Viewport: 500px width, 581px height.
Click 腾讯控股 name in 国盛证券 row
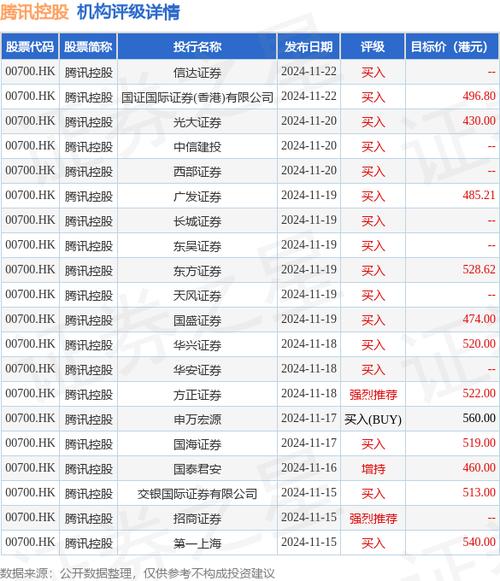click(88, 320)
